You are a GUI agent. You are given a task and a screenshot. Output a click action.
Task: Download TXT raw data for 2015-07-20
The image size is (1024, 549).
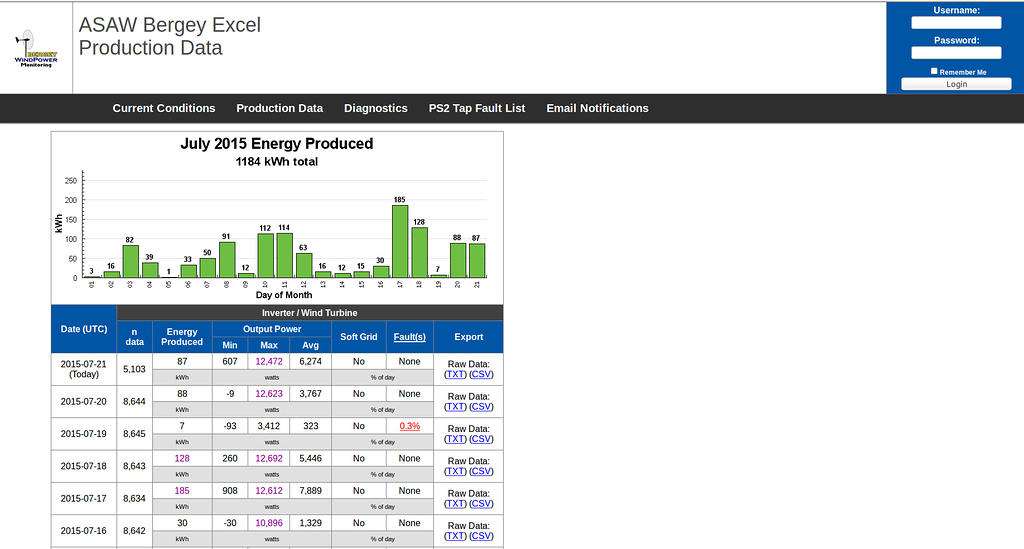tap(455, 407)
